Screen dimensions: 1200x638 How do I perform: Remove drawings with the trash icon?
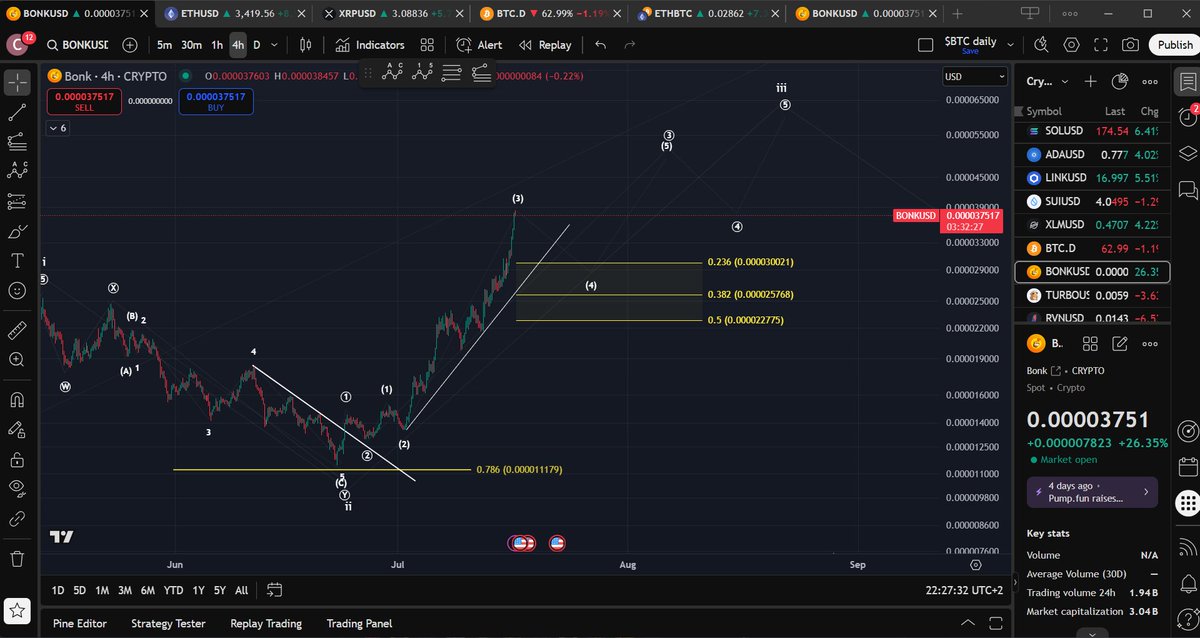pos(17,558)
